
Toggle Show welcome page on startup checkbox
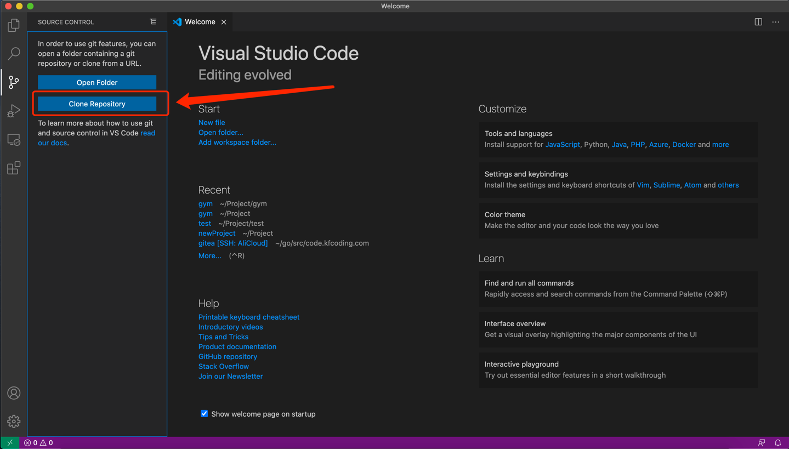(204, 414)
